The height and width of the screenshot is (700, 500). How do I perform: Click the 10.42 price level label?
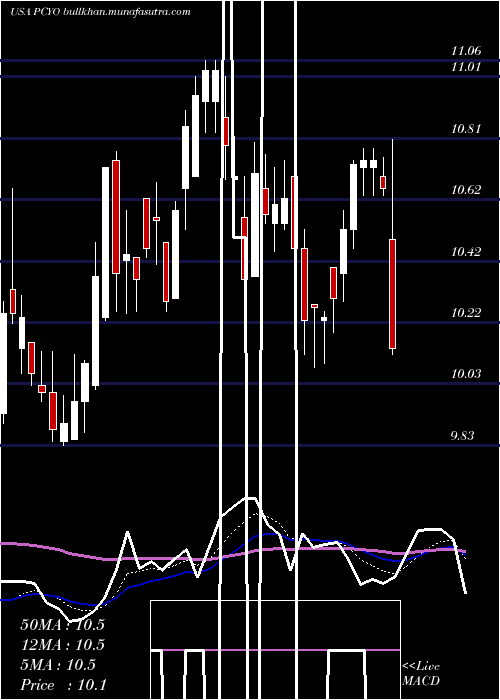pos(467,252)
